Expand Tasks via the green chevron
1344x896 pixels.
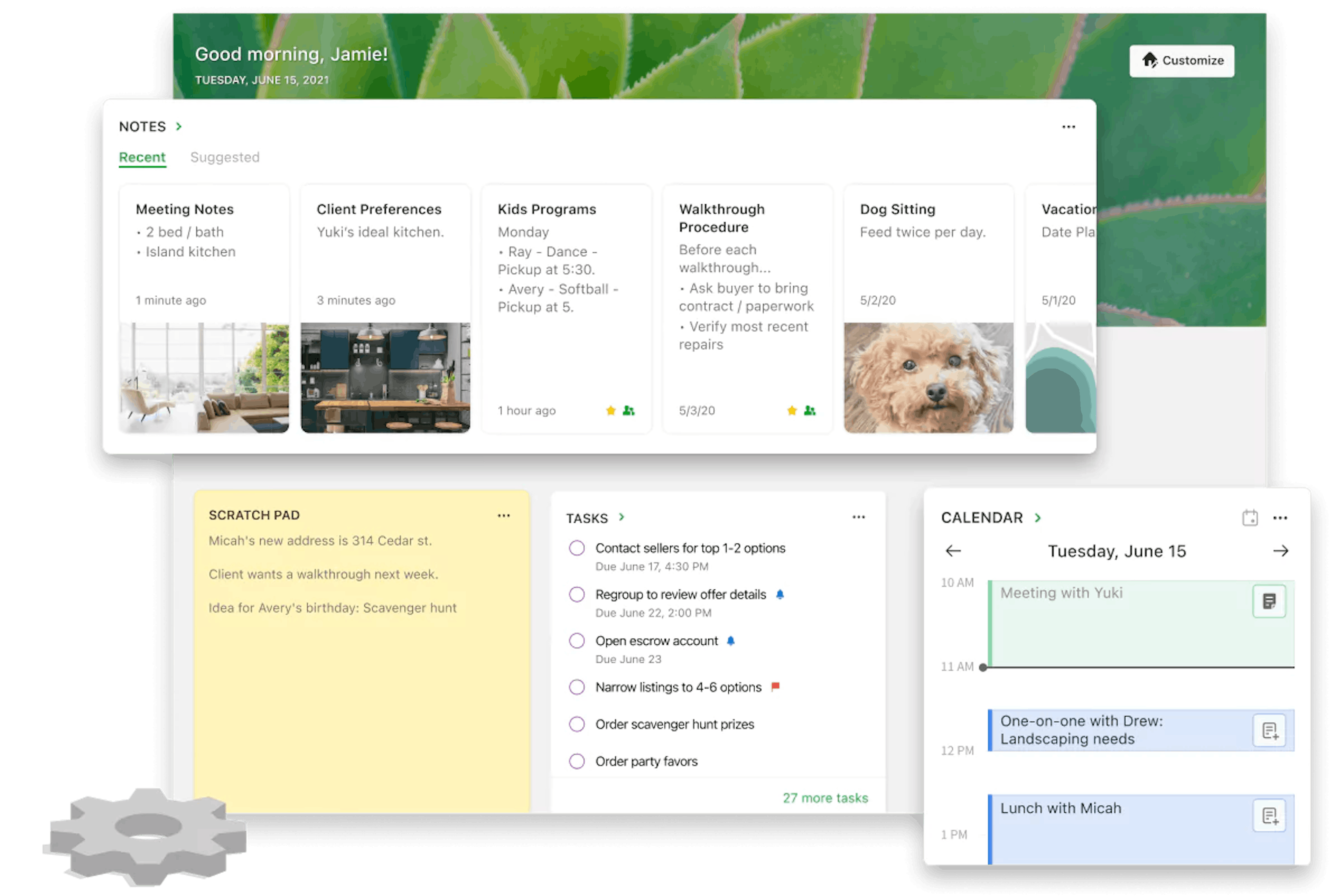[x=622, y=517]
